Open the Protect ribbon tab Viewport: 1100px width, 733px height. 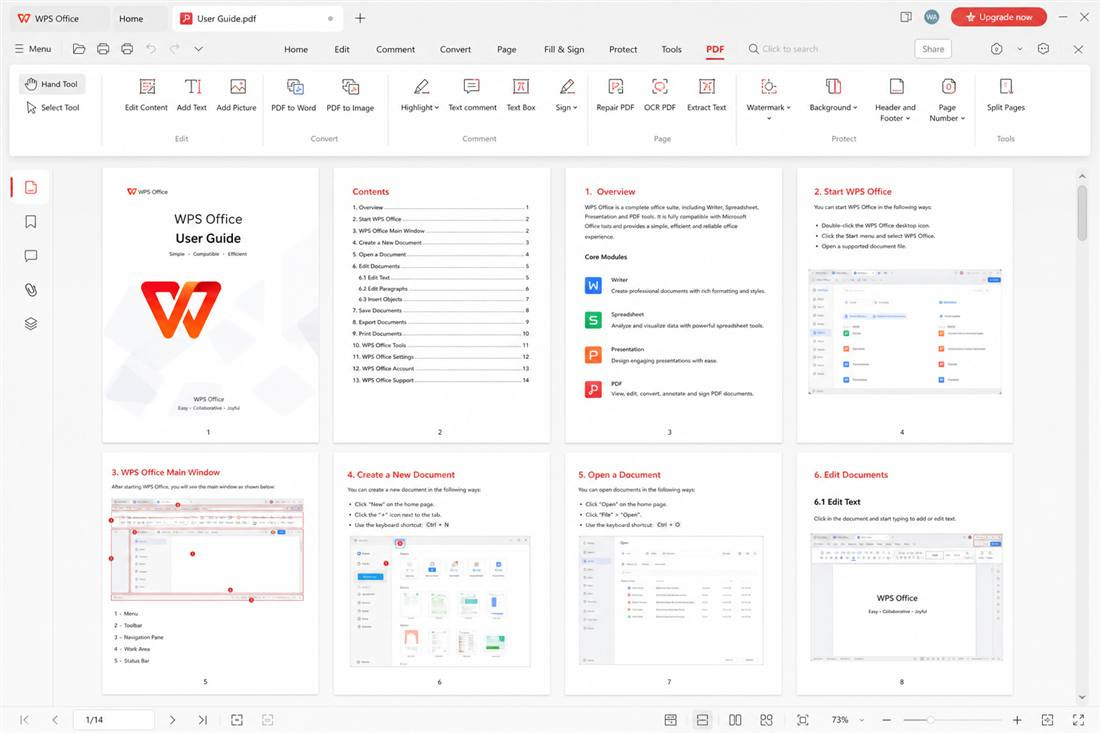[x=623, y=49]
